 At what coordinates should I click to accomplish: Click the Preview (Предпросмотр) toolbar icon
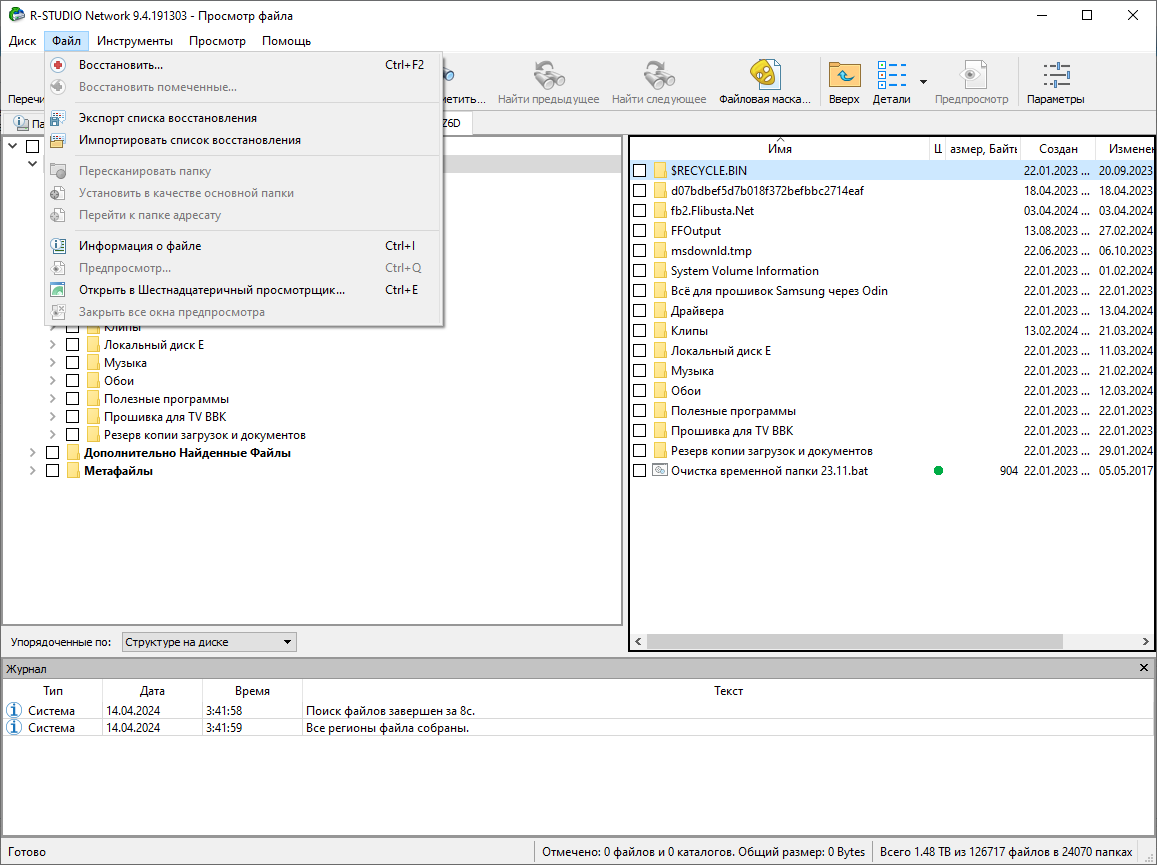[x=971, y=75]
